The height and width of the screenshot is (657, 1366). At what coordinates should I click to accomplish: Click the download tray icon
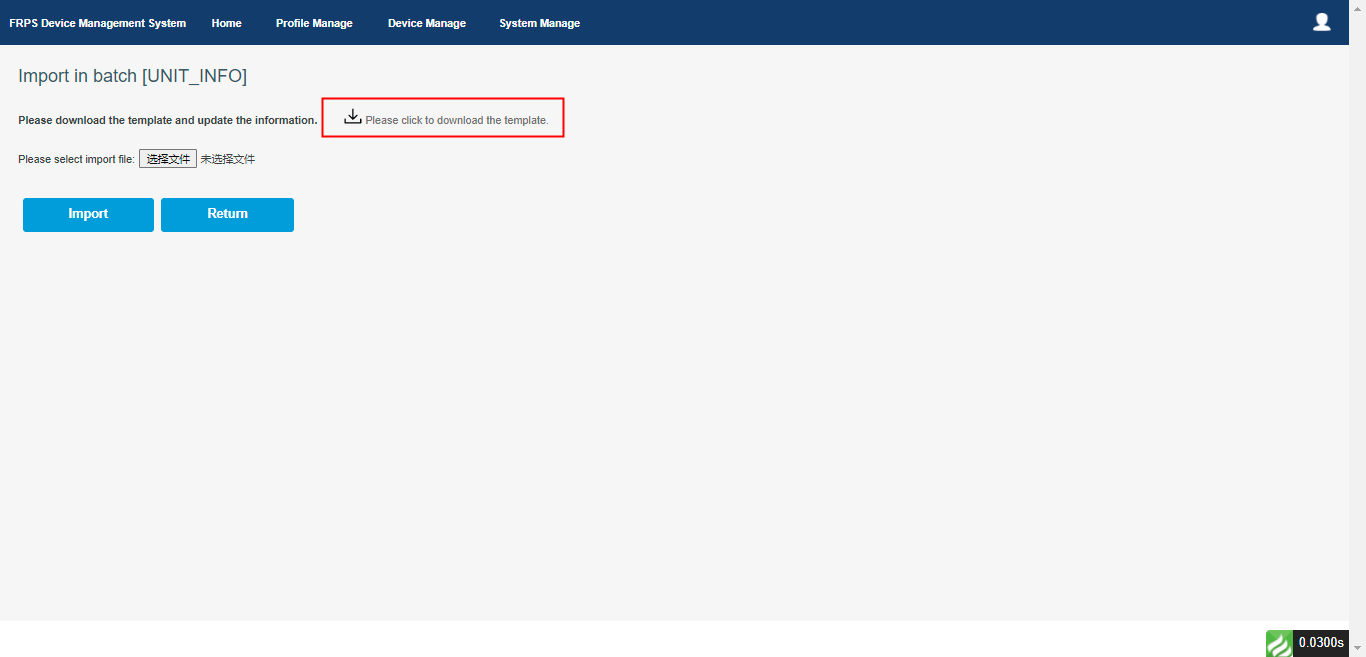pos(352,117)
